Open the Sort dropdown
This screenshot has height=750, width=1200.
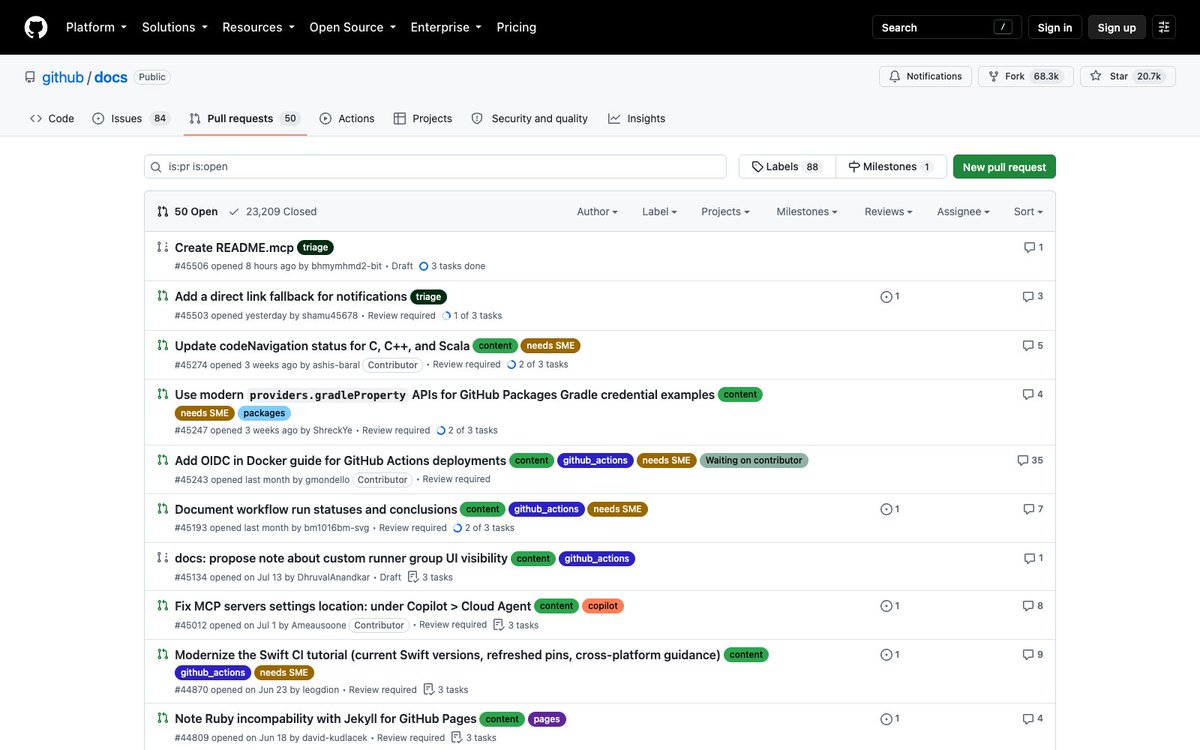1028,211
